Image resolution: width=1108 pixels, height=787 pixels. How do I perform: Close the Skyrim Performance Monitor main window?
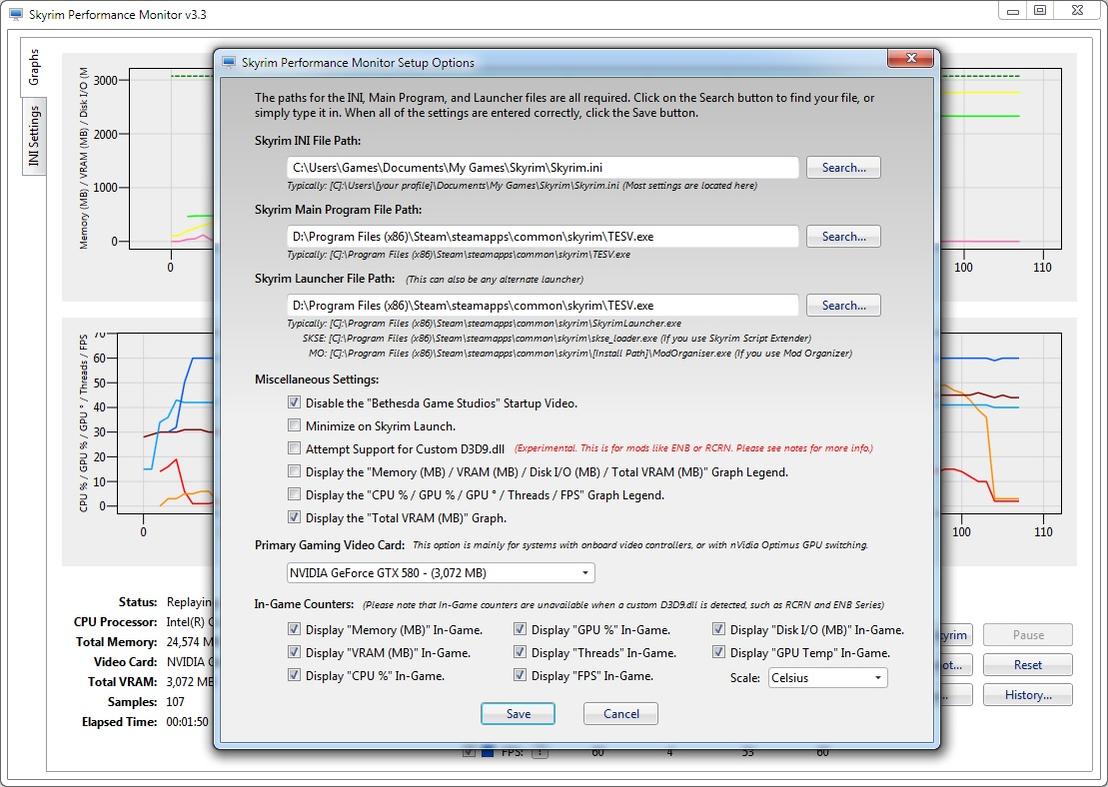pyautogui.click(x=1077, y=11)
